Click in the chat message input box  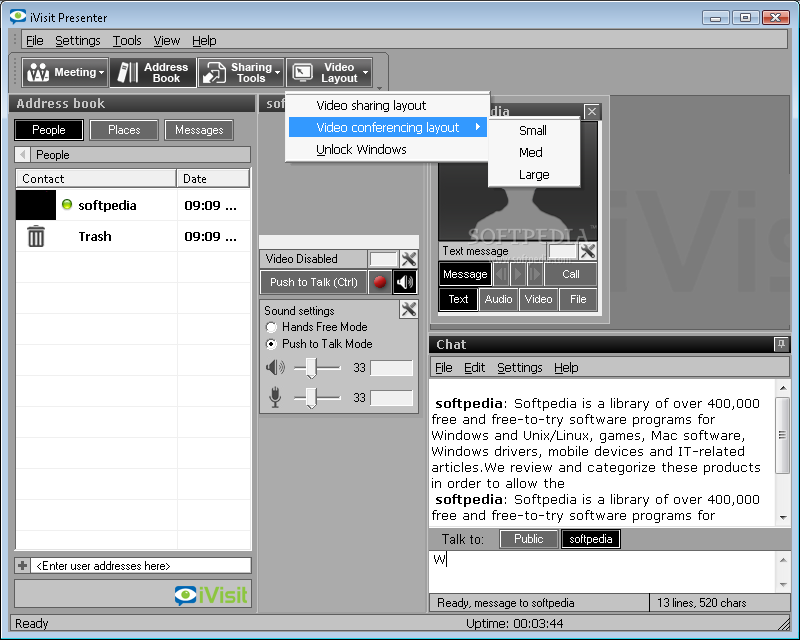602,572
